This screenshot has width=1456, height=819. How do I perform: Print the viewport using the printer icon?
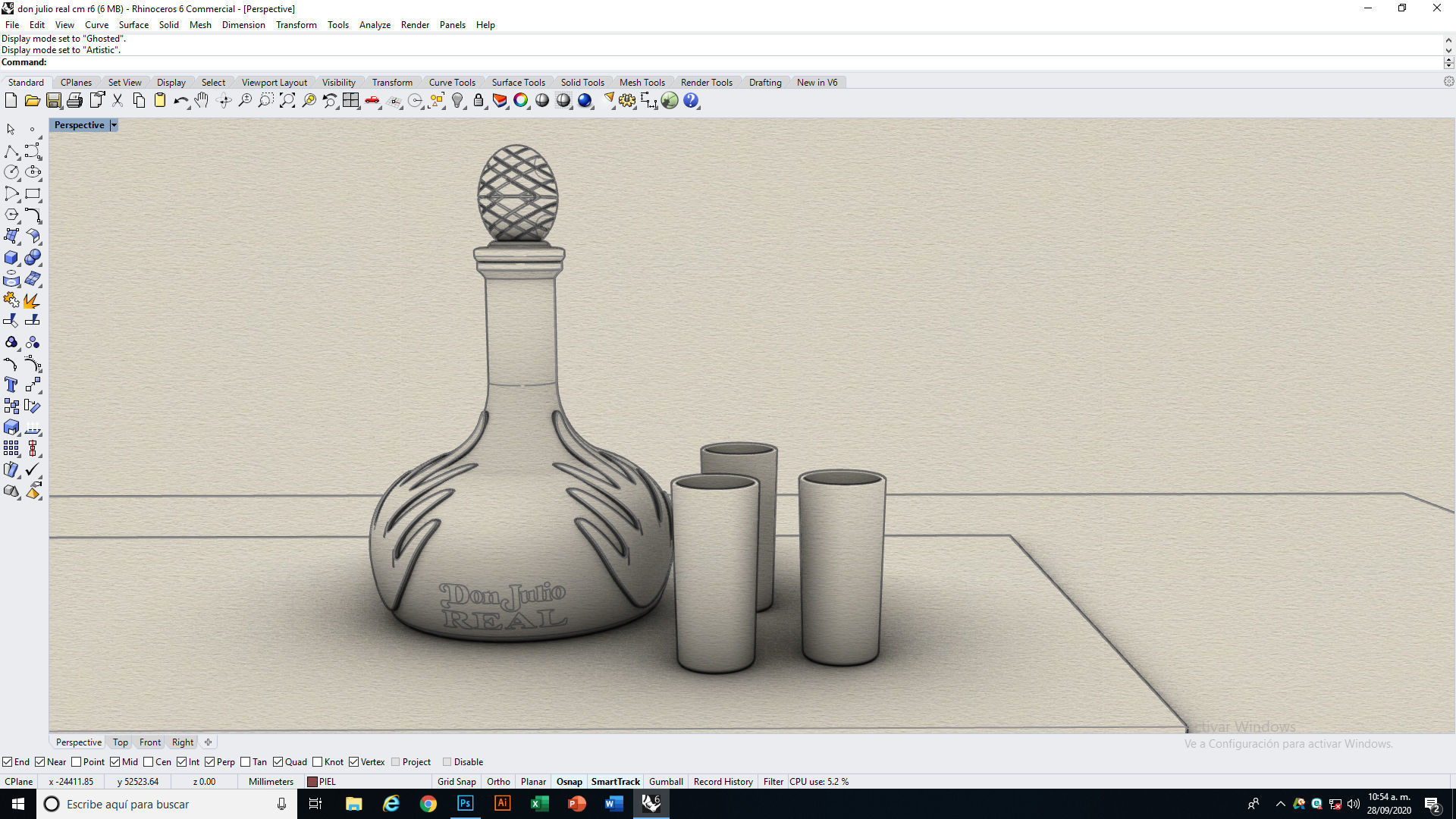[x=74, y=100]
